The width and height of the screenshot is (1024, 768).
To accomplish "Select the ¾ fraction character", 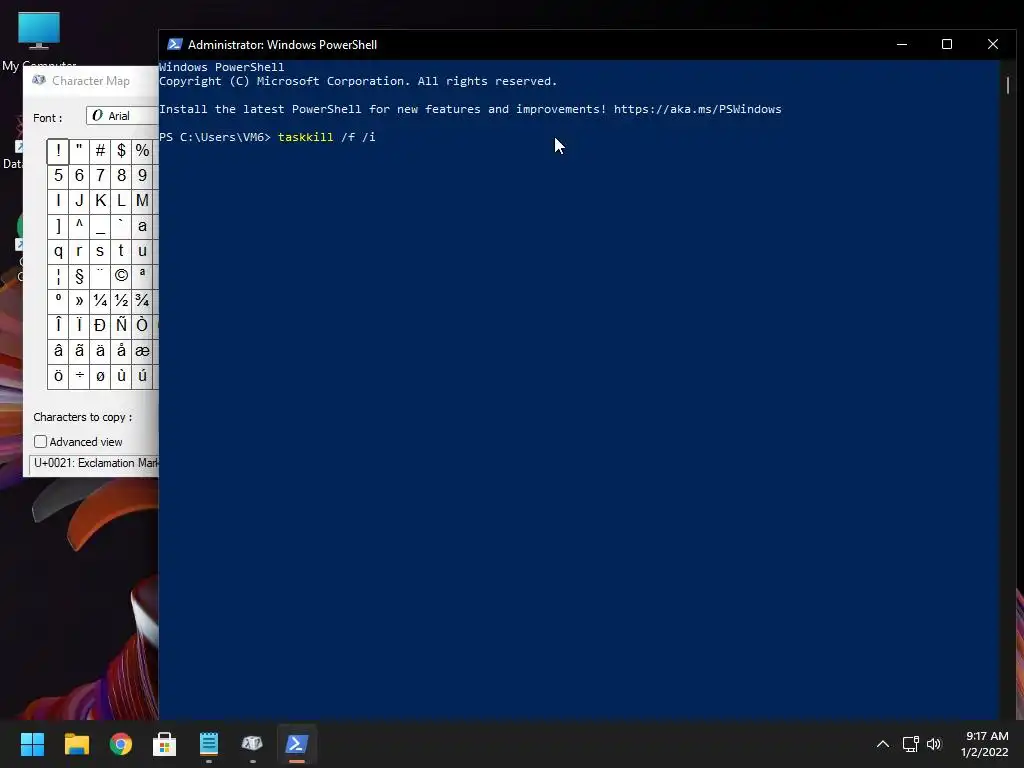I will coord(142,300).
